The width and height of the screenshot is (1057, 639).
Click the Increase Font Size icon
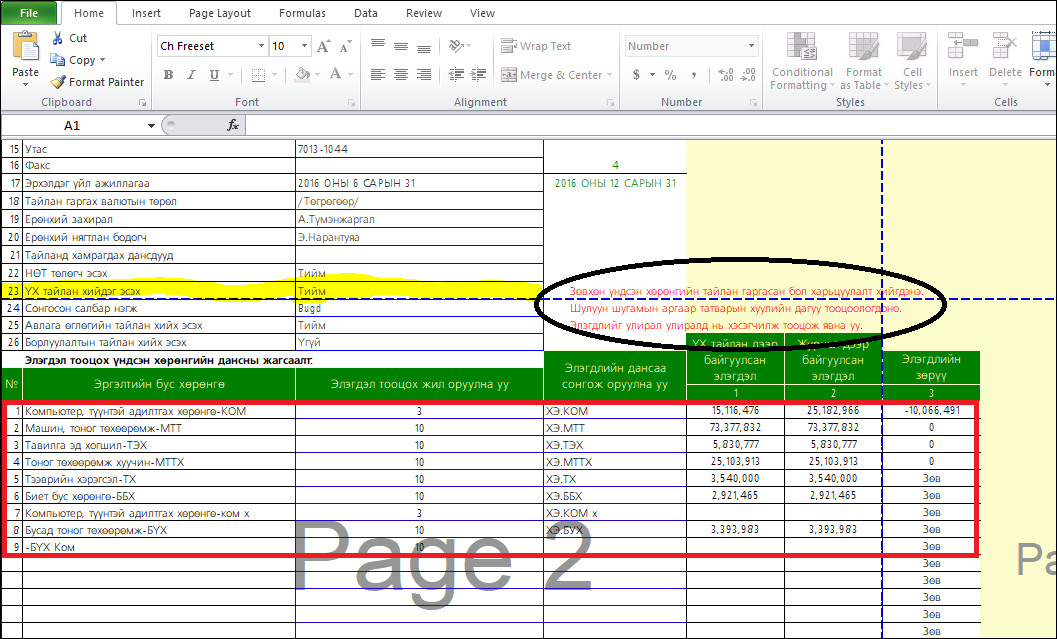pyautogui.click(x=323, y=46)
